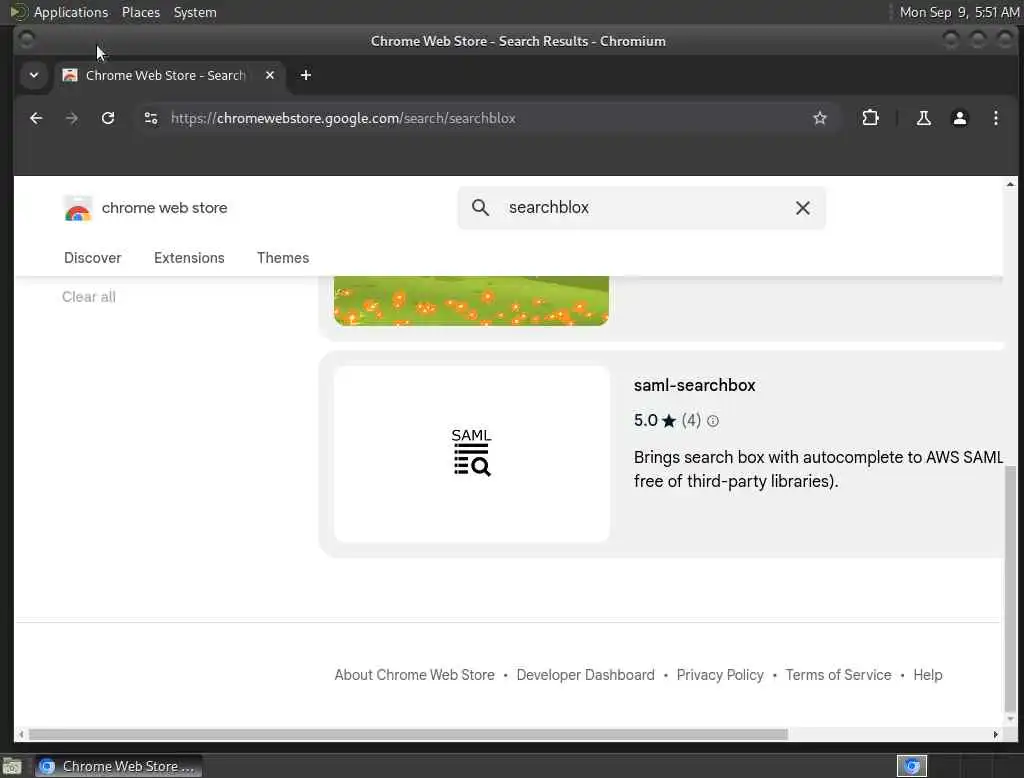Open About Chrome Web Store link
The image size is (1024, 778).
click(414, 675)
